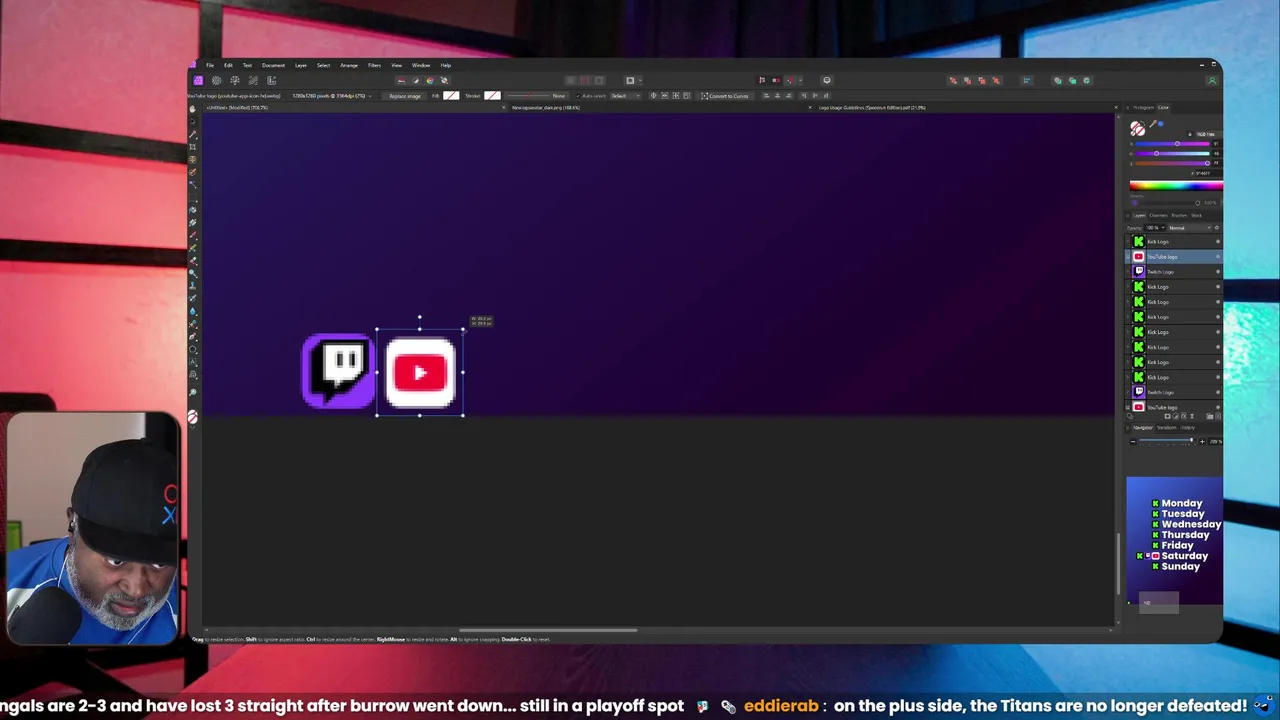The width and height of the screenshot is (1280, 720).
Task: Switch to the Histogram tab
Action: [1143, 107]
